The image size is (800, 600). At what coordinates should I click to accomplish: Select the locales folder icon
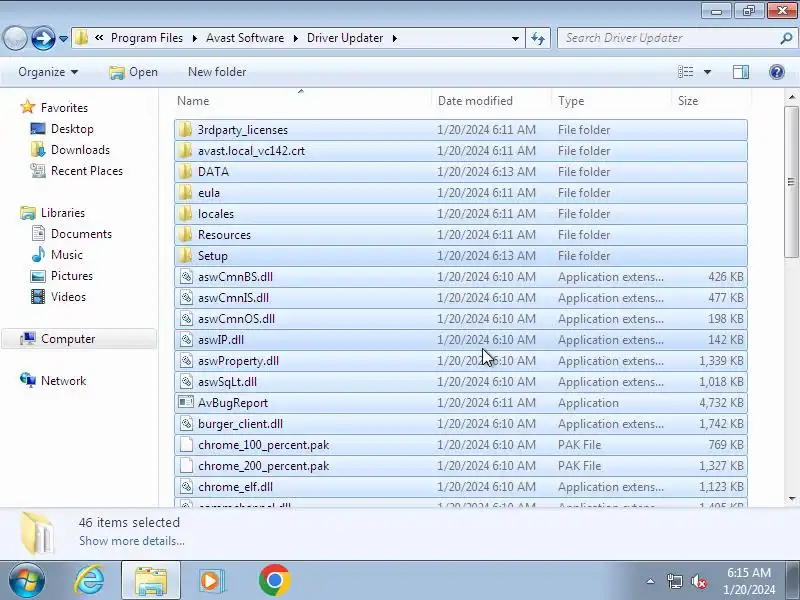coord(185,213)
